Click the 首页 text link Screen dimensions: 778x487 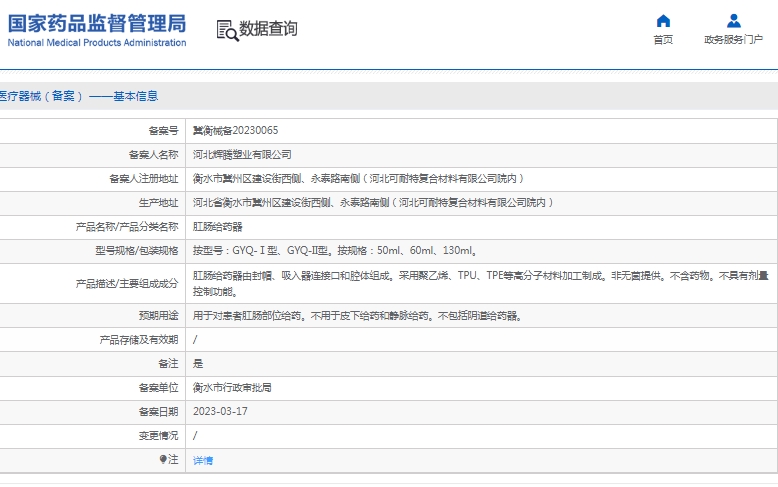pos(663,40)
